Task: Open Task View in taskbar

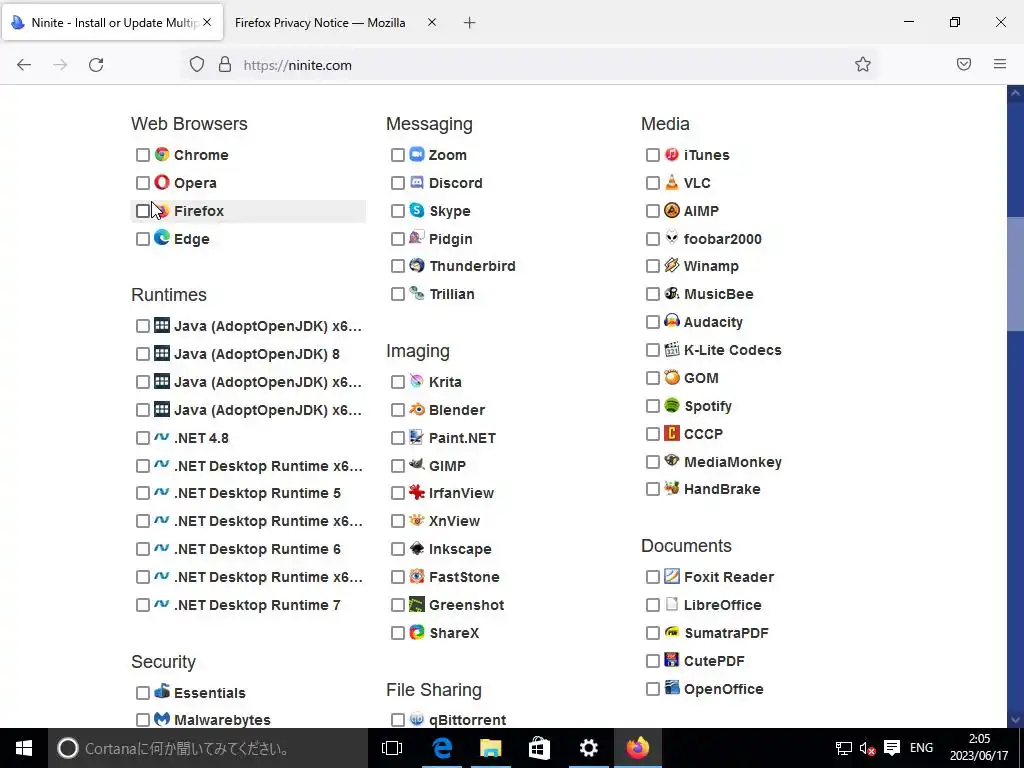Action: [392, 748]
